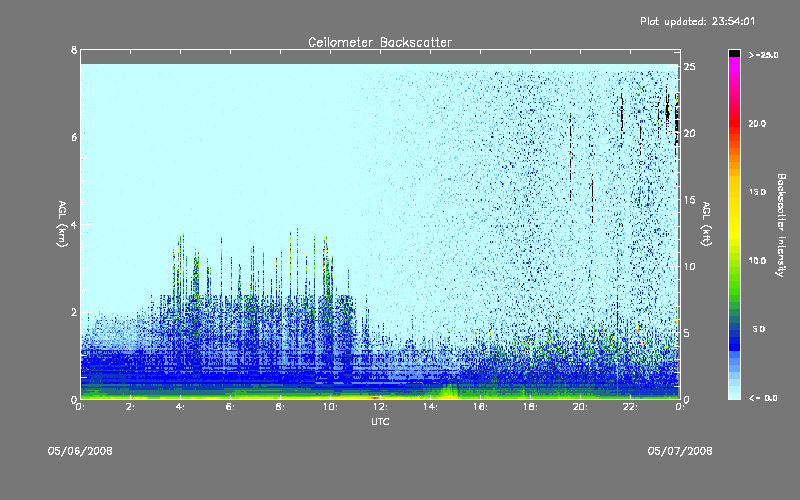
Task: Select the "14:" UTC hour tick label
Action: [x=431, y=407]
